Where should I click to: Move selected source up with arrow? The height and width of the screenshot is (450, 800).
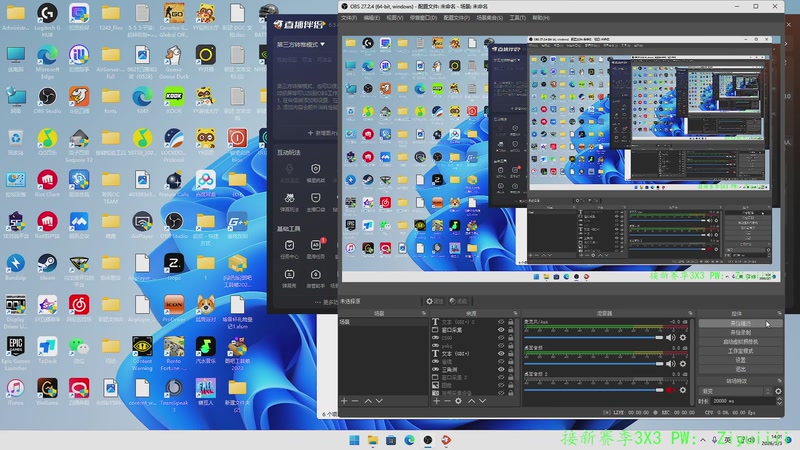point(471,401)
